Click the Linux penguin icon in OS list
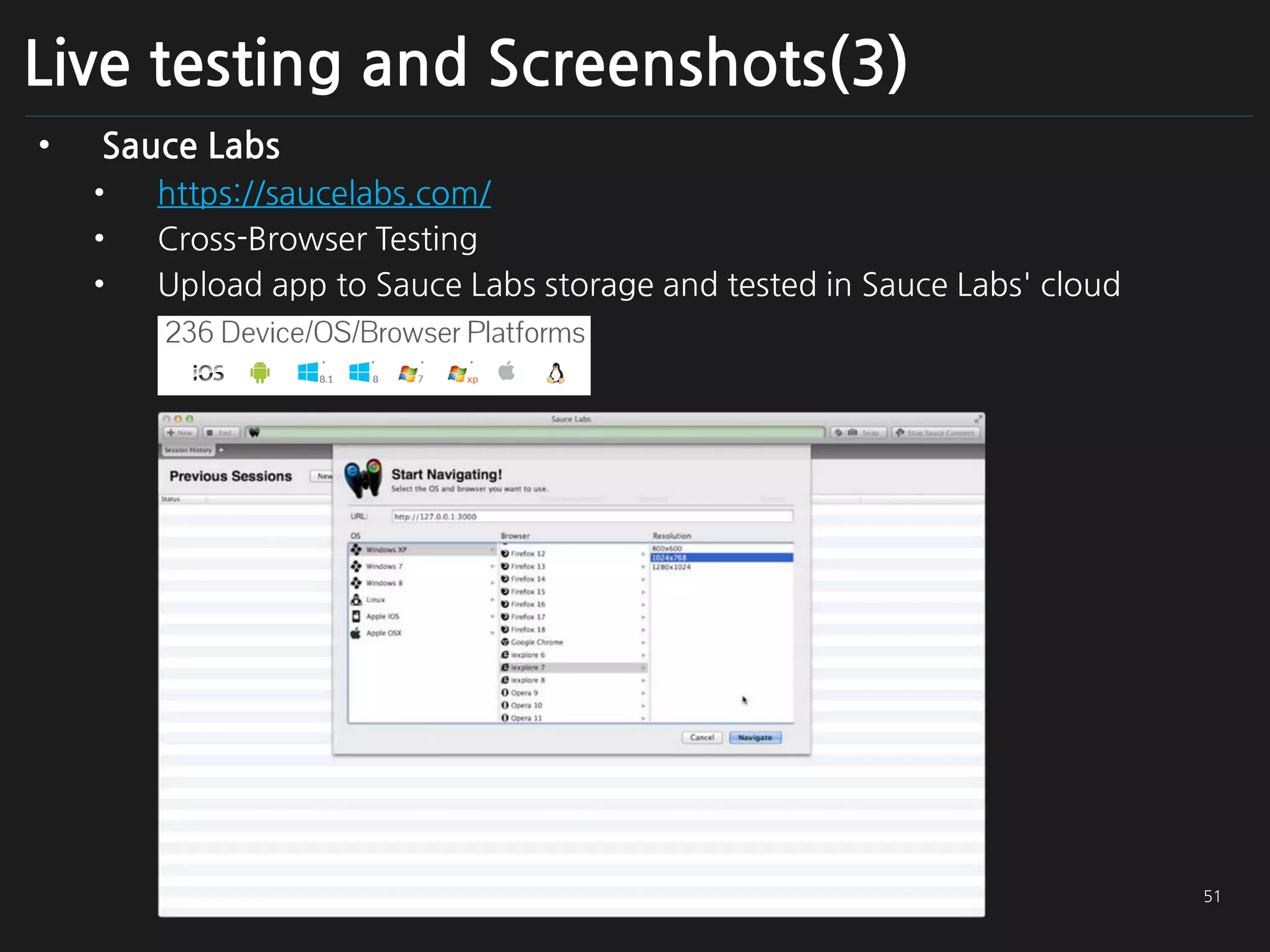Screen dimensions: 1270x952 pyautogui.click(x=356, y=599)
